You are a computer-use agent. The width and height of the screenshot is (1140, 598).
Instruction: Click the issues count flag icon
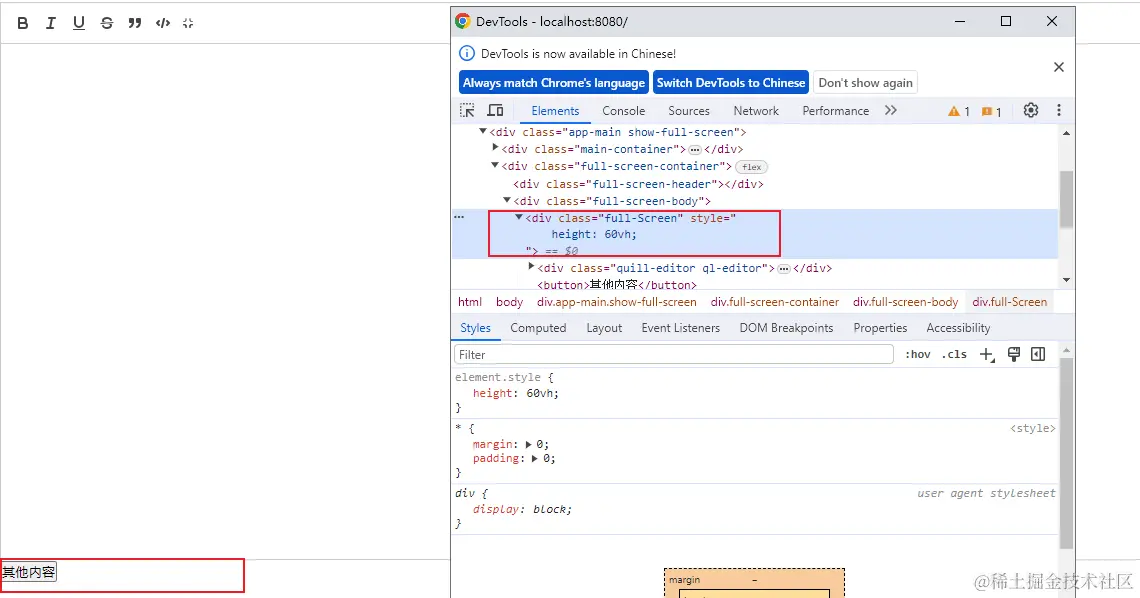992,111
